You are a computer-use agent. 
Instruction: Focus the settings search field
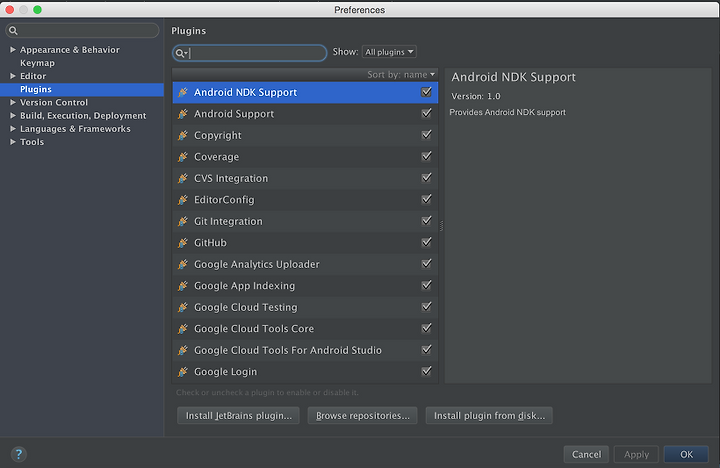(82, 31)
